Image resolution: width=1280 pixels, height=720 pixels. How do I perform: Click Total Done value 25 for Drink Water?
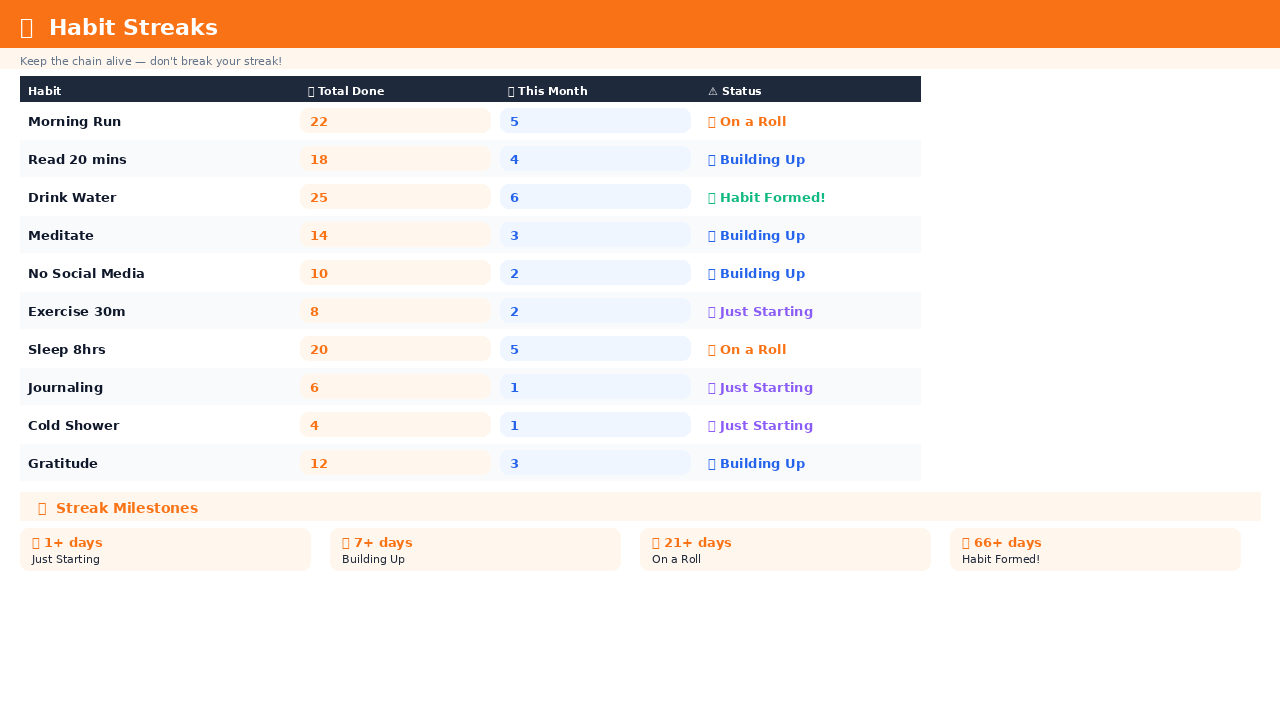(x=395, y=197)
